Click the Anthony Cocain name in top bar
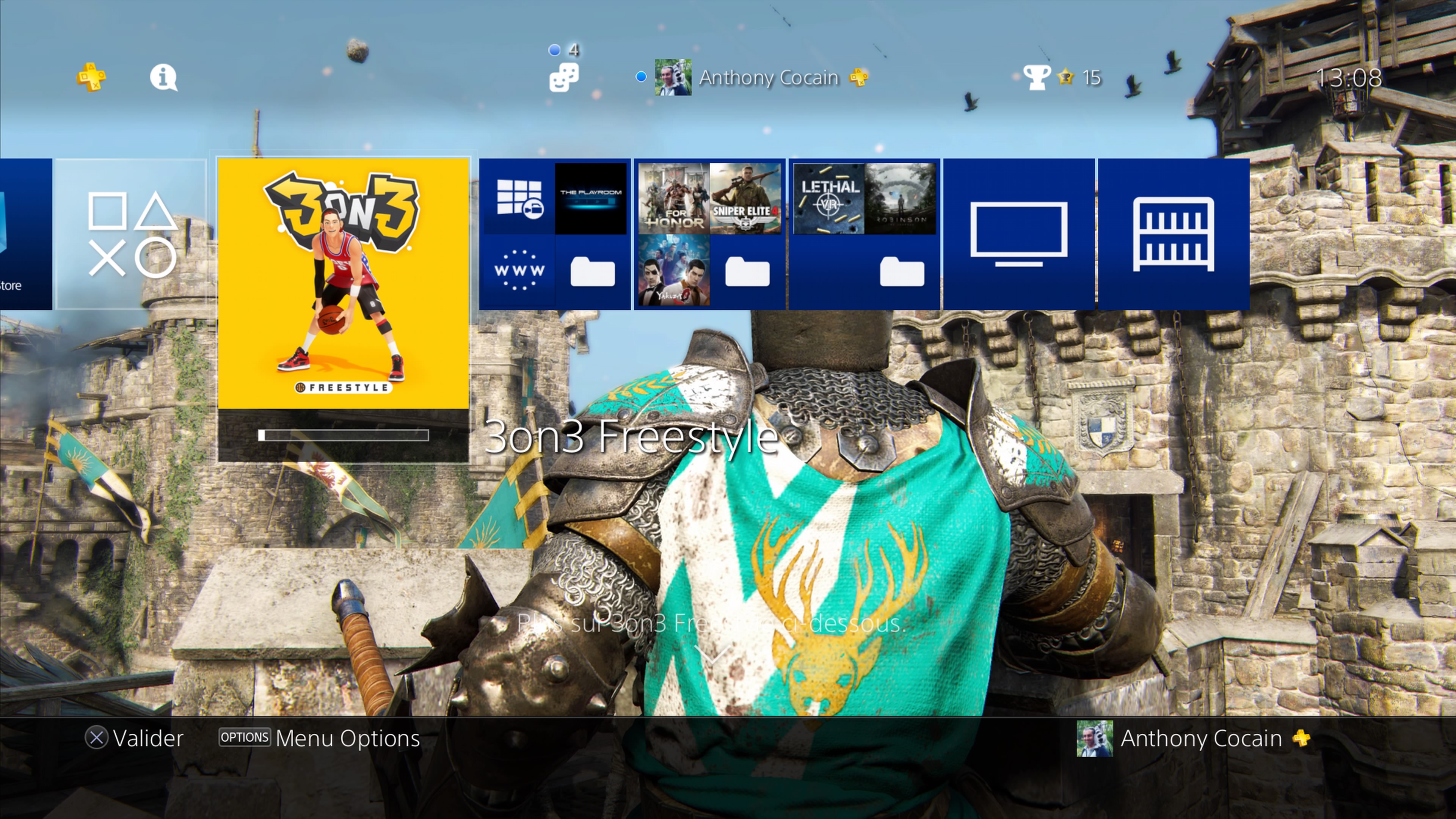 769,77
